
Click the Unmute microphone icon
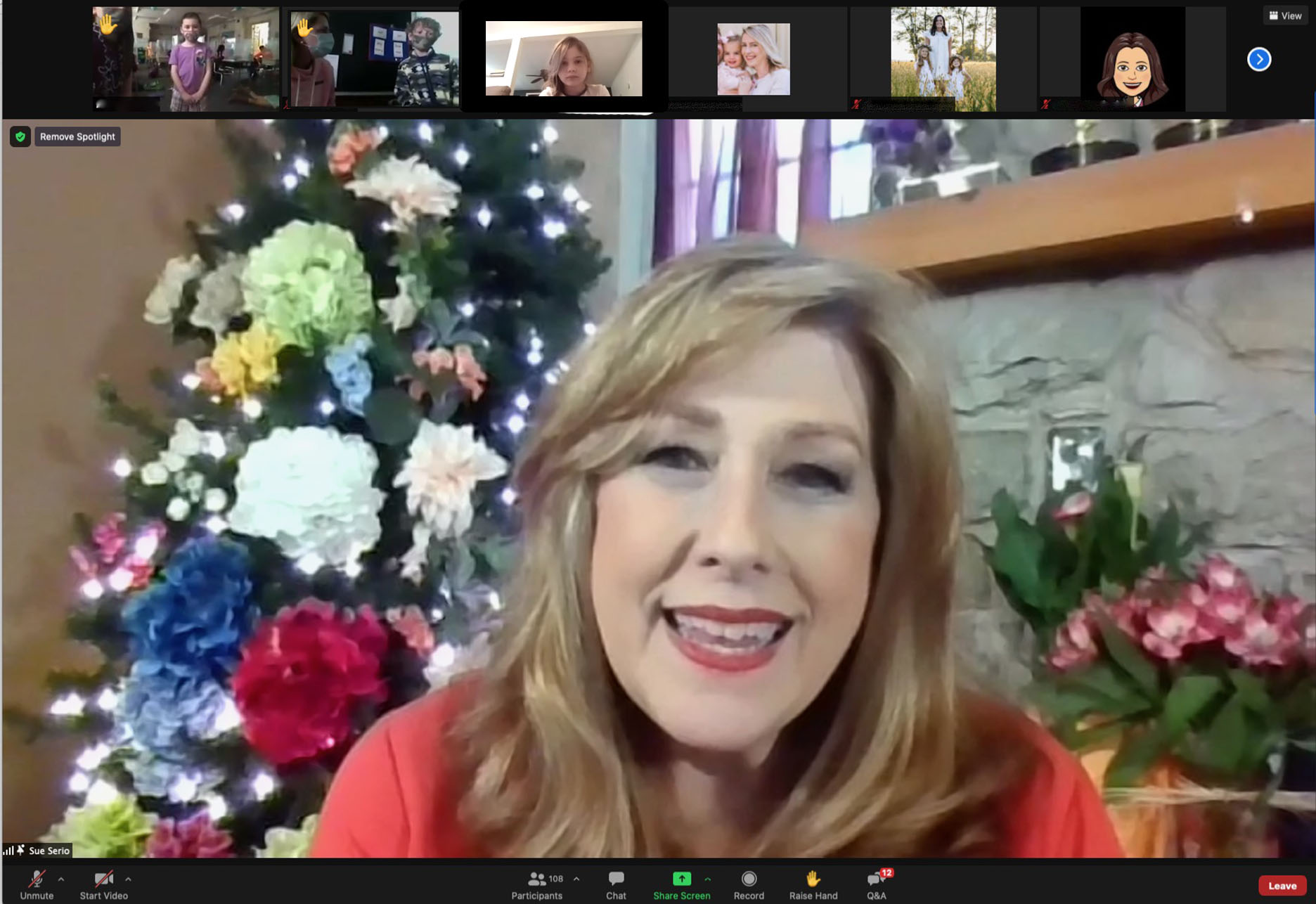click(37, 879)
